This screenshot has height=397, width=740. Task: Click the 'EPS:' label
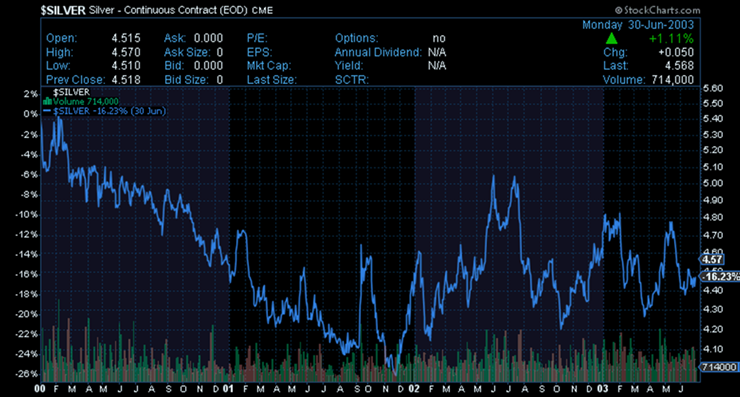pos(259,52)
